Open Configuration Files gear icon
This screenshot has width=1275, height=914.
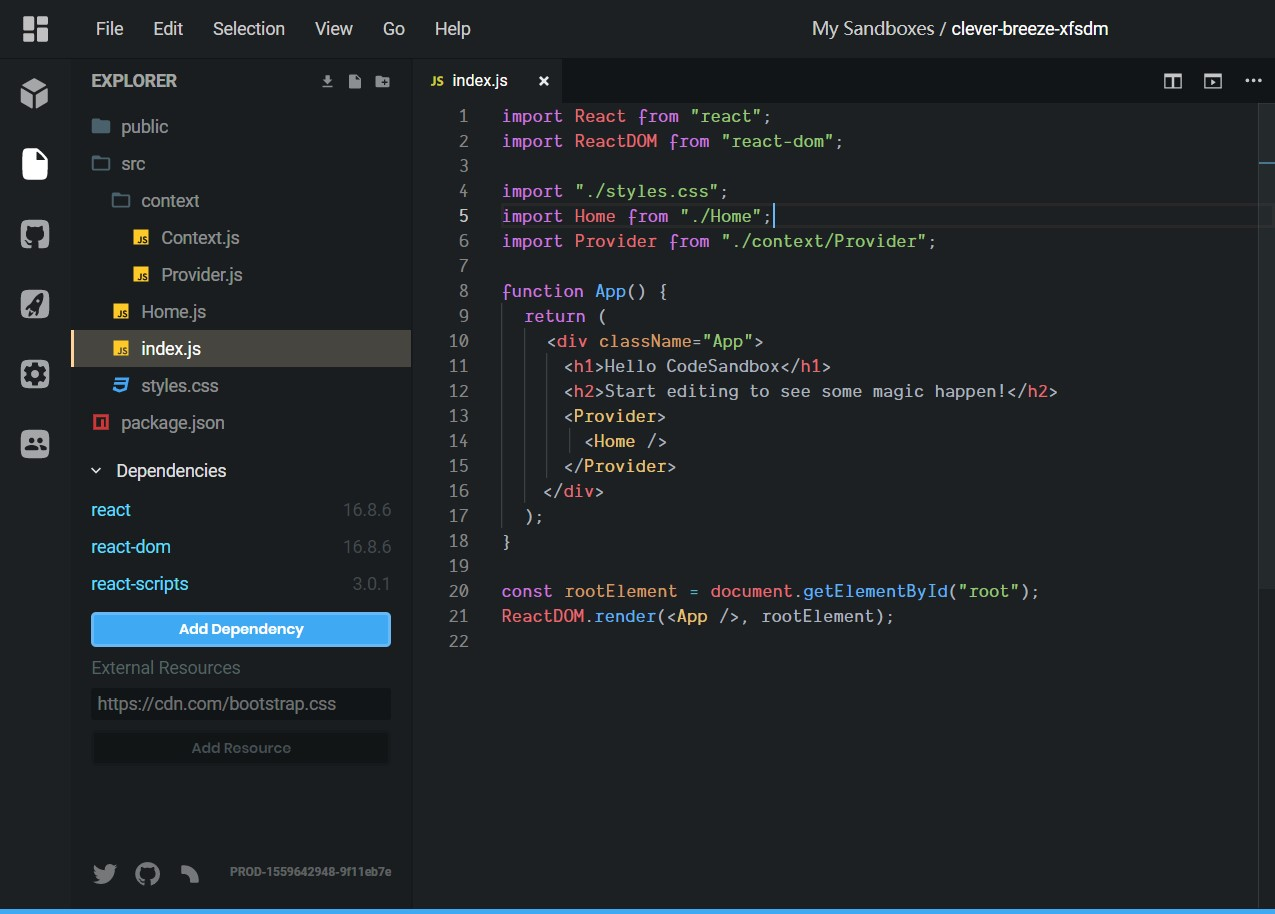click(x=35, y=374)
